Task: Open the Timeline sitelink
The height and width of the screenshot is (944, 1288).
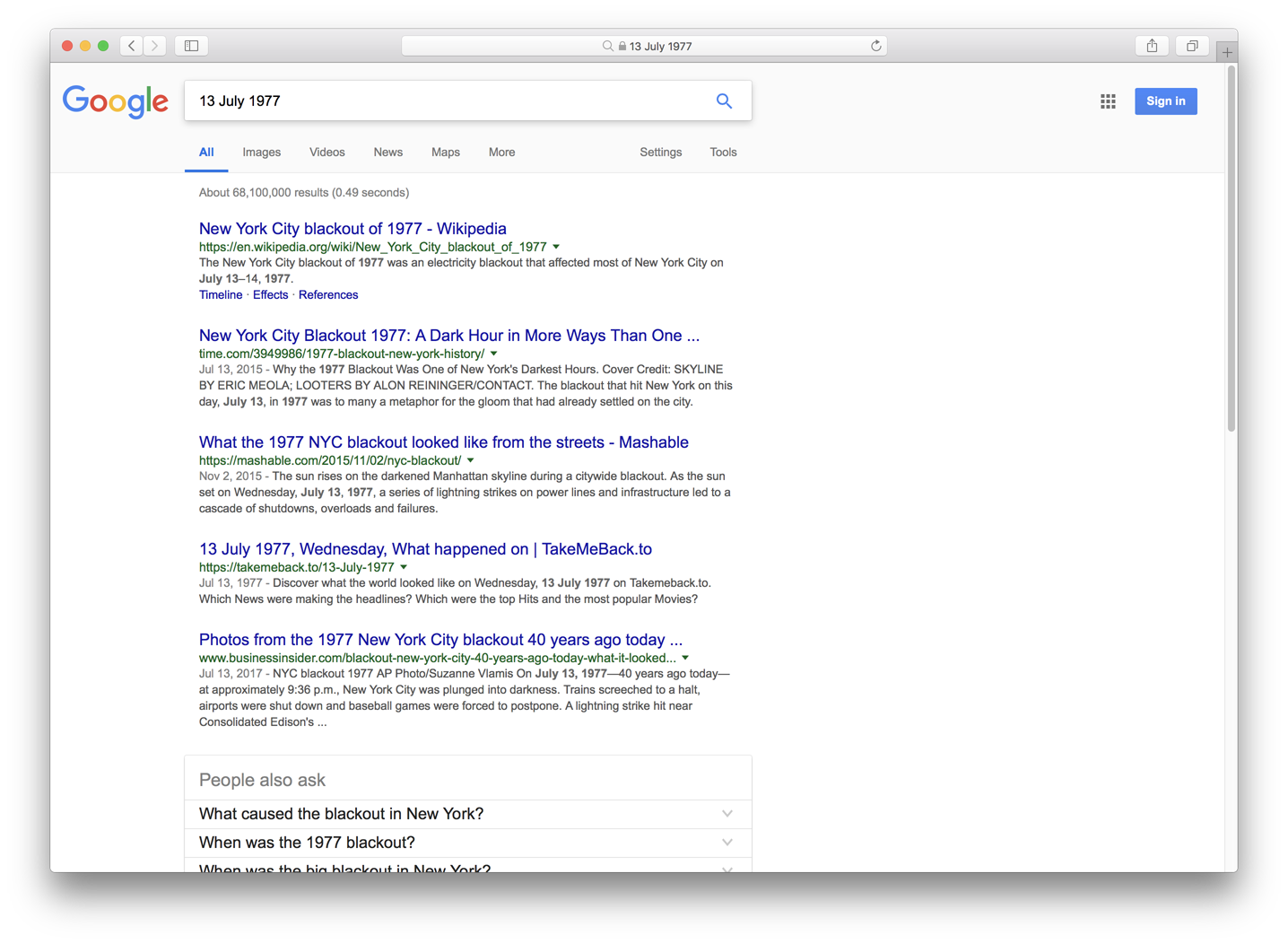Action: click(221, 295)
